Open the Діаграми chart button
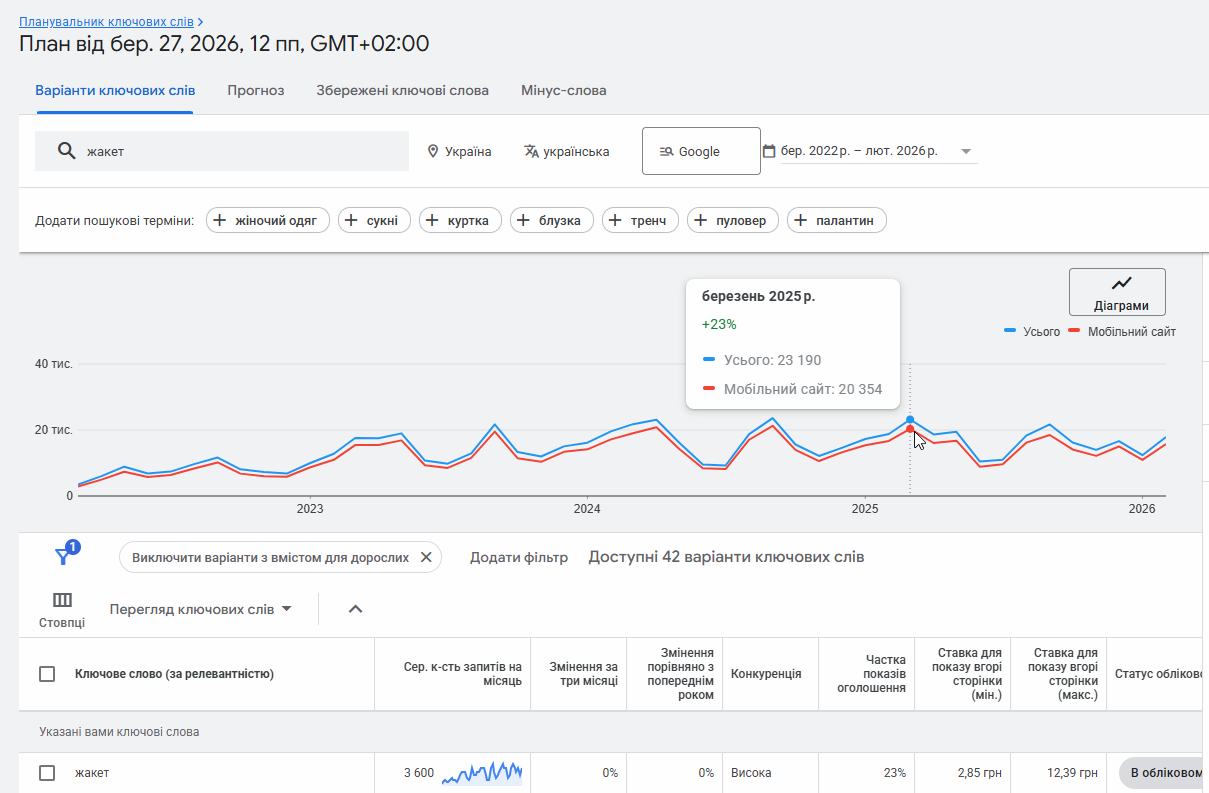The image size is (1209, 793). pyautogui.click(x=1116, y=292)
